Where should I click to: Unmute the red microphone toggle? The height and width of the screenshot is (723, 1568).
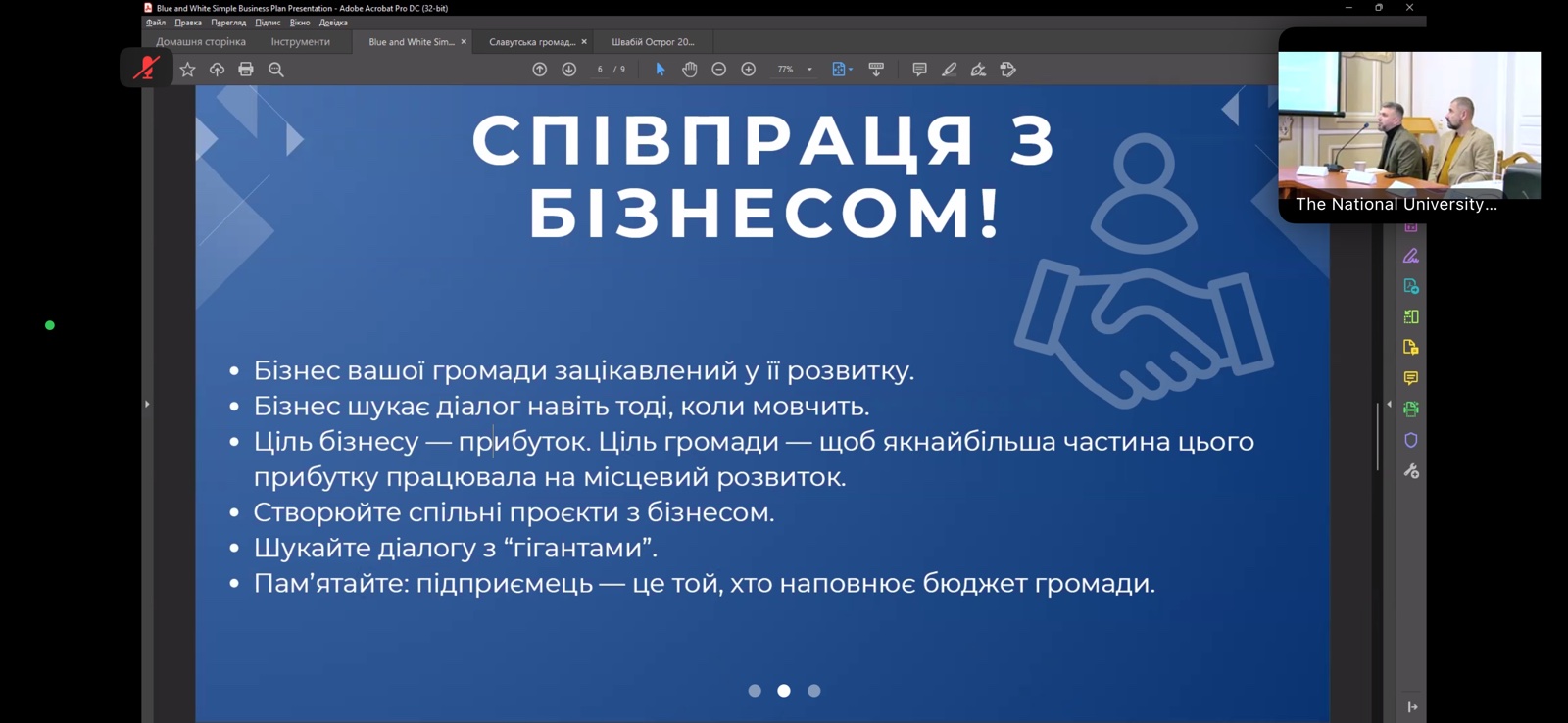point(146,69)
